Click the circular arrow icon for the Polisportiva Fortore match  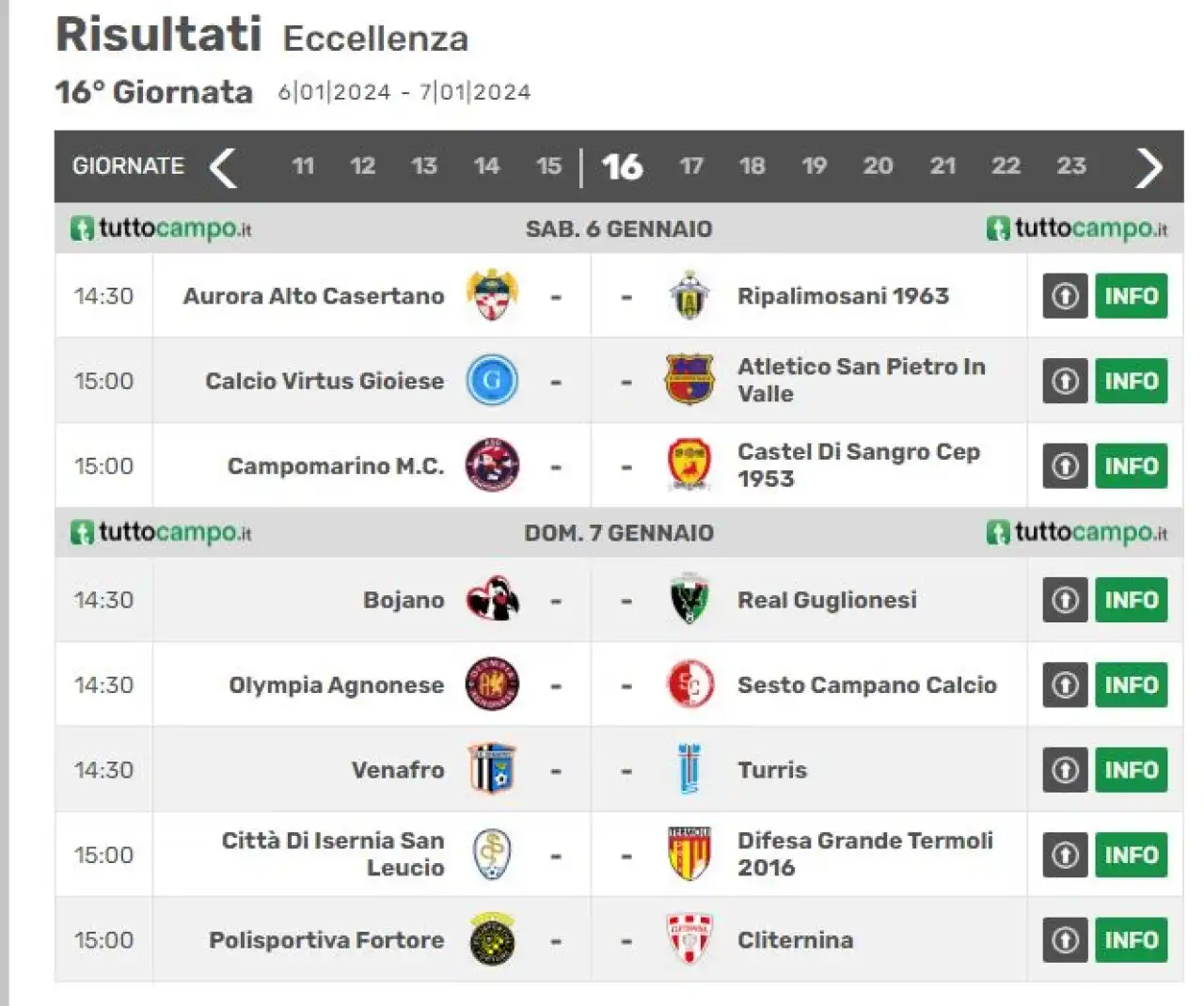pyautogui.click(x=1065, y=939)
